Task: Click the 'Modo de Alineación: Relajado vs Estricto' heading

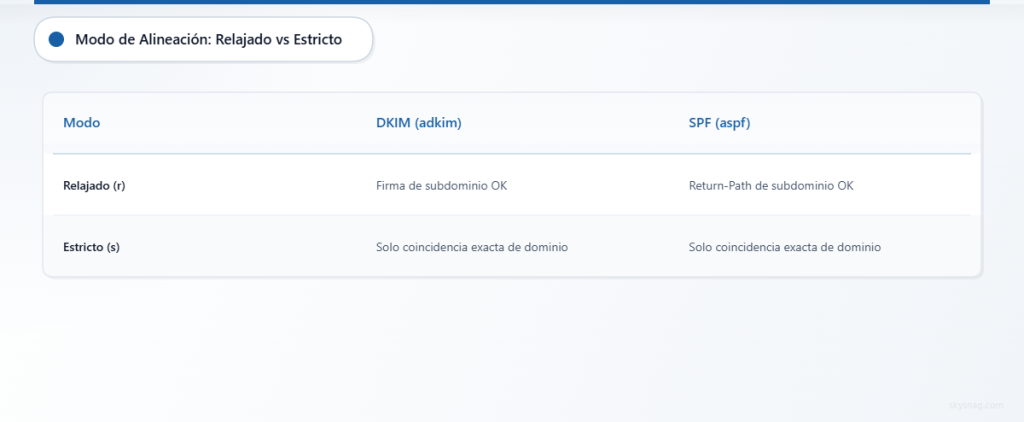Action: (x=208, y=39)
